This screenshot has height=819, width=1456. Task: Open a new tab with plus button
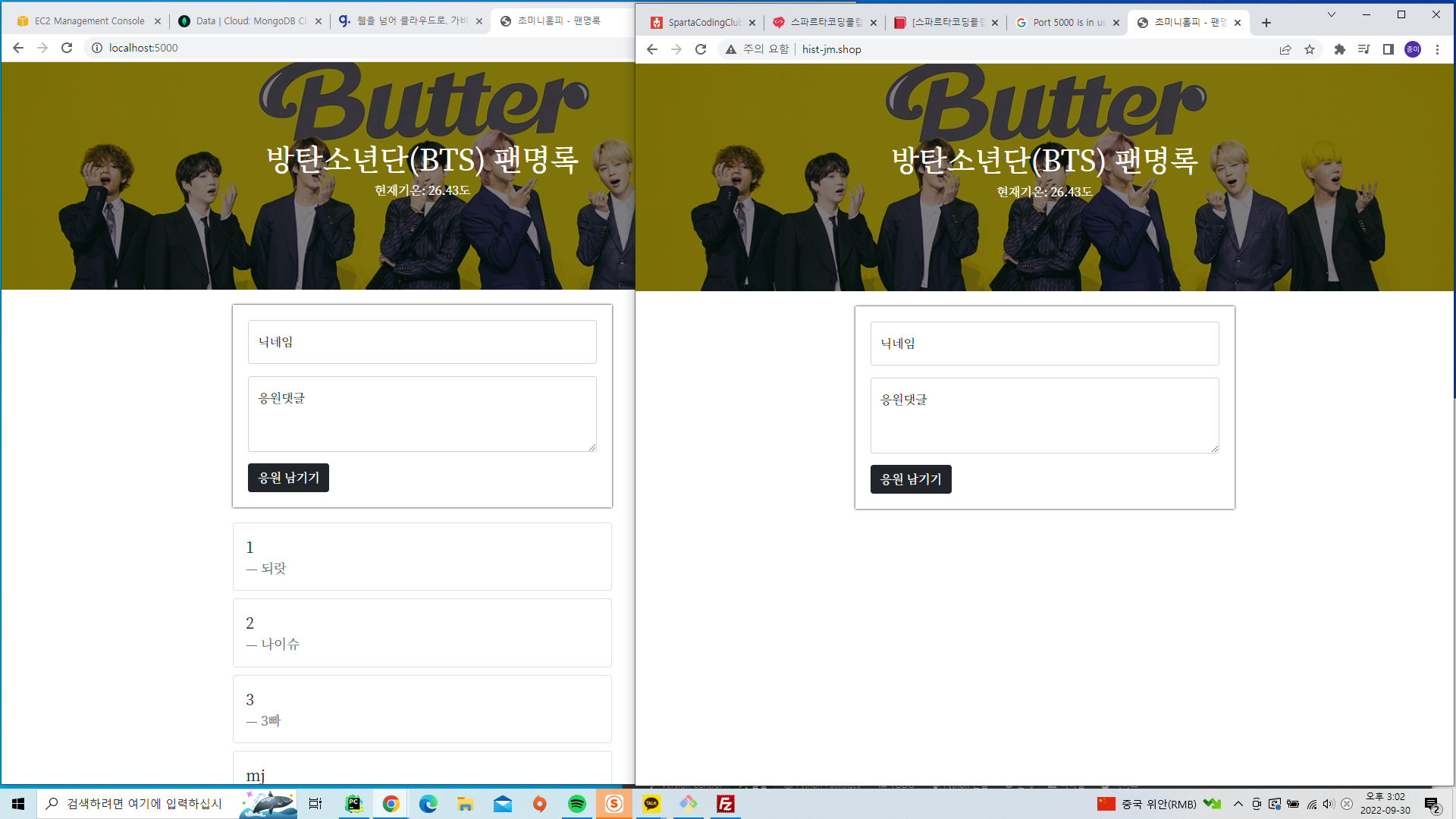tap(1266, 23)
